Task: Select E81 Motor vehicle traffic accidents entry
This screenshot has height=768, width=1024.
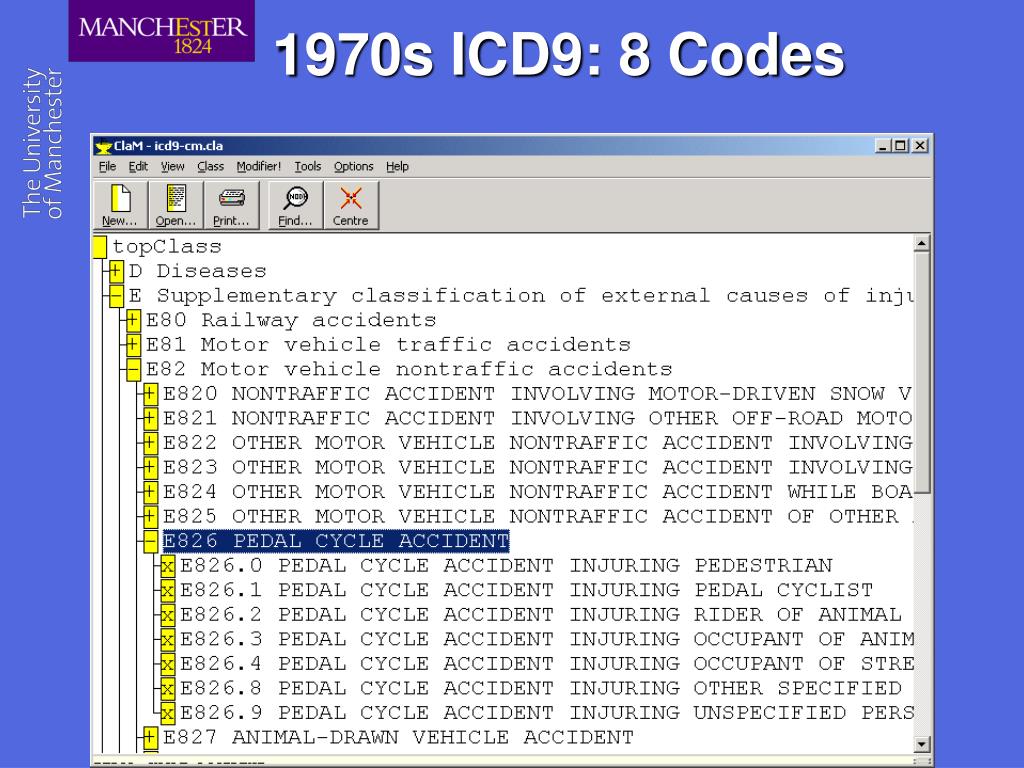Action: click(388, 345)
